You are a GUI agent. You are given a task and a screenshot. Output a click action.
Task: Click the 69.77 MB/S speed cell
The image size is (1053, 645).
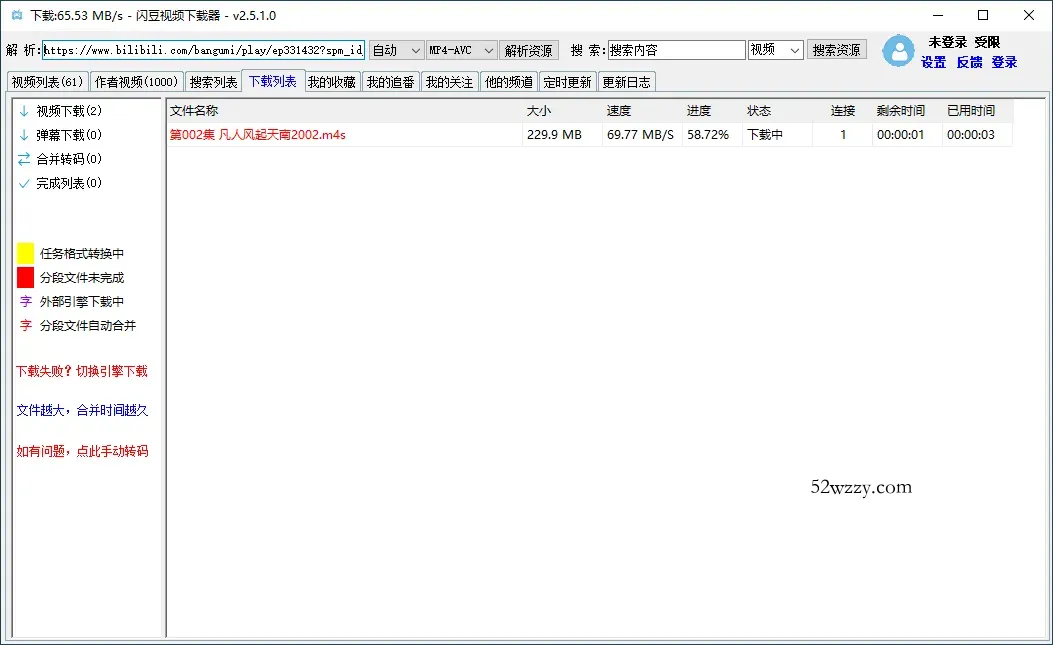(643, 135)
